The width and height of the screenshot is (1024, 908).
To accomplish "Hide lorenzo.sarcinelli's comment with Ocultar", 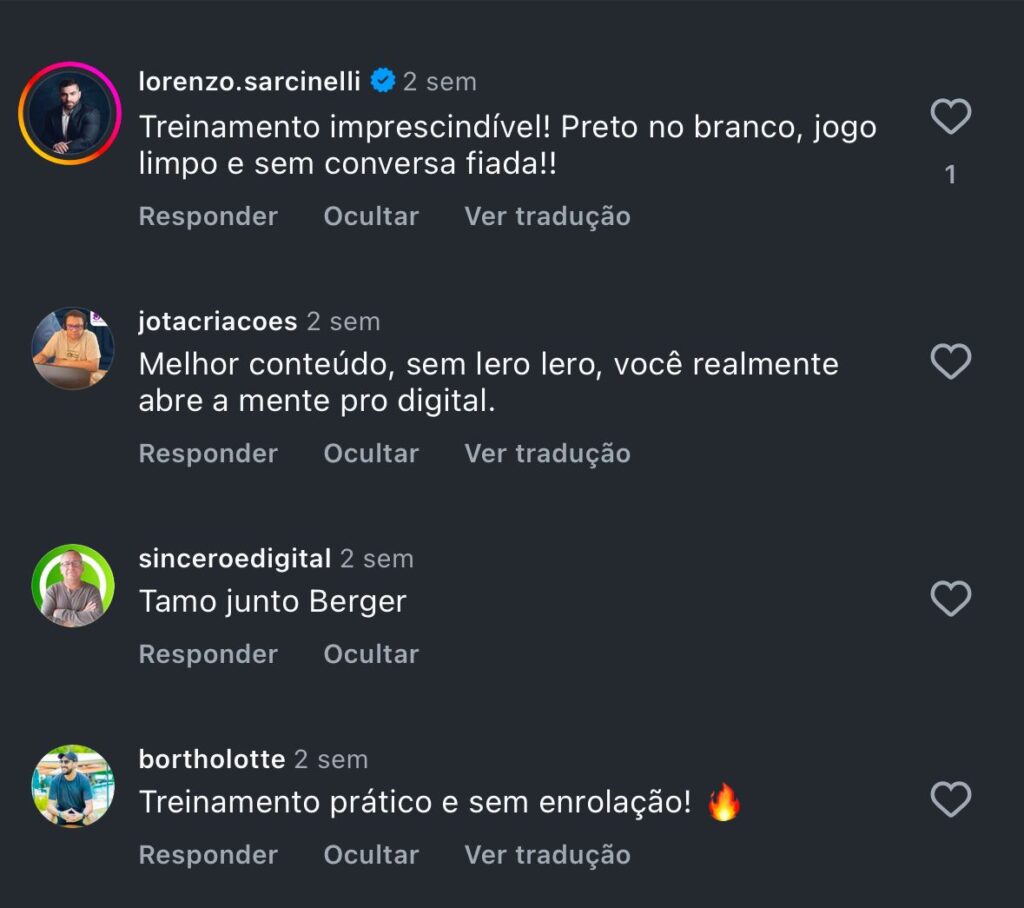I will 371,216.
